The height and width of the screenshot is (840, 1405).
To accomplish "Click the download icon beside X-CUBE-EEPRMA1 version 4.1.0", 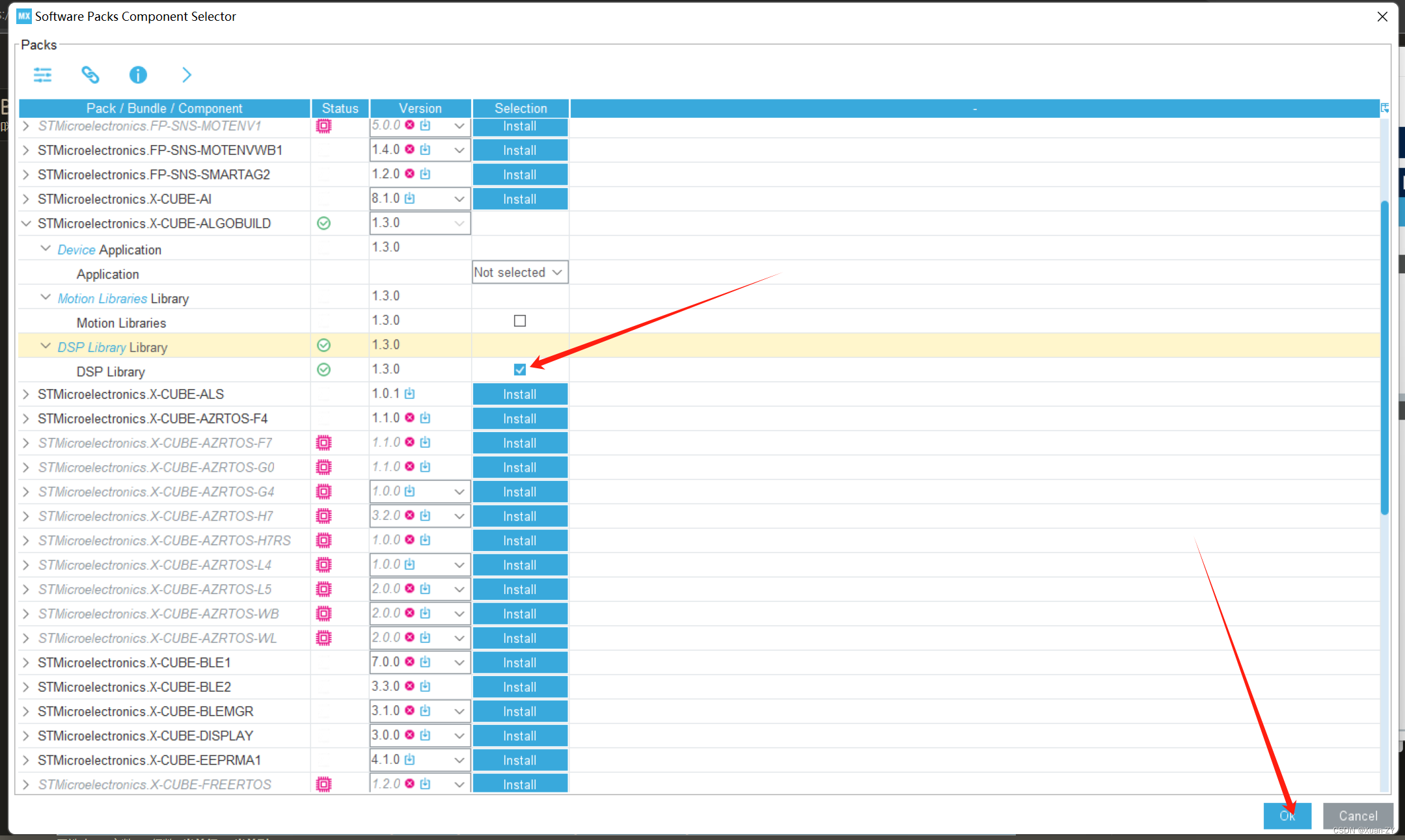I will coord(409,759).
